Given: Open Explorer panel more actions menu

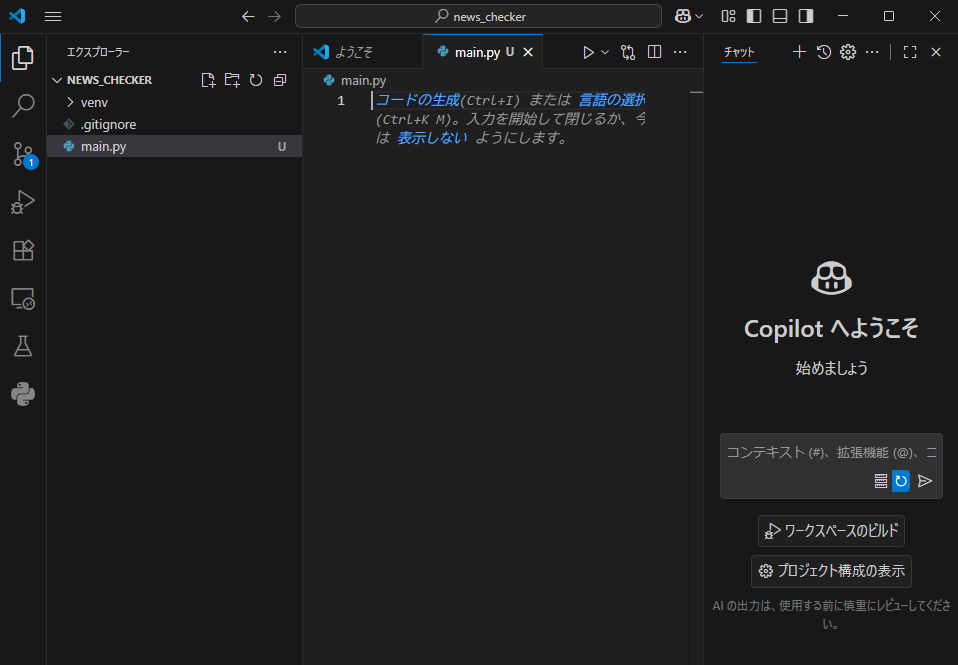Looking at the screenshot, I should click(280, 52).
